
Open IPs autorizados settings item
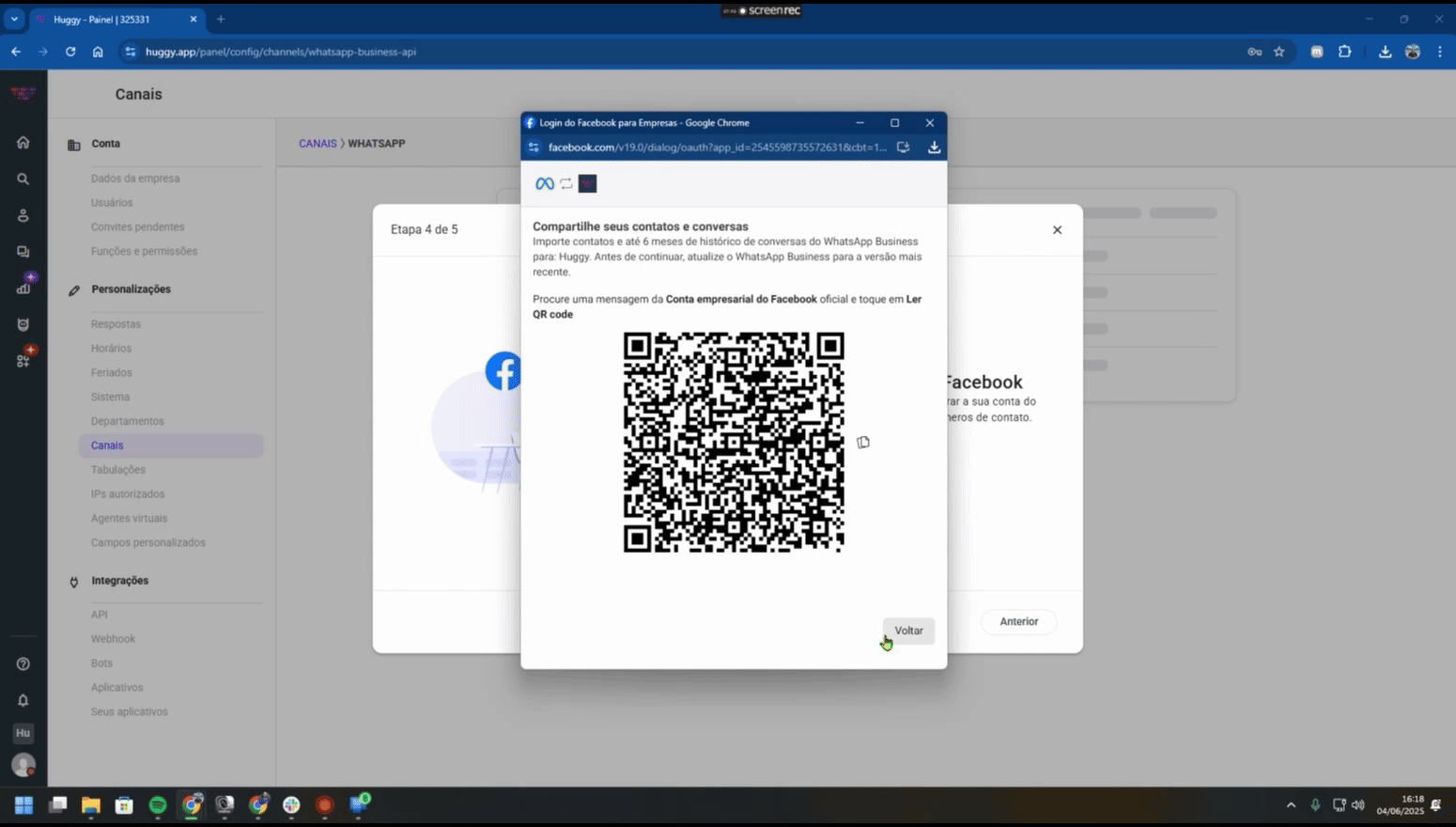click(x=127, y=494)
